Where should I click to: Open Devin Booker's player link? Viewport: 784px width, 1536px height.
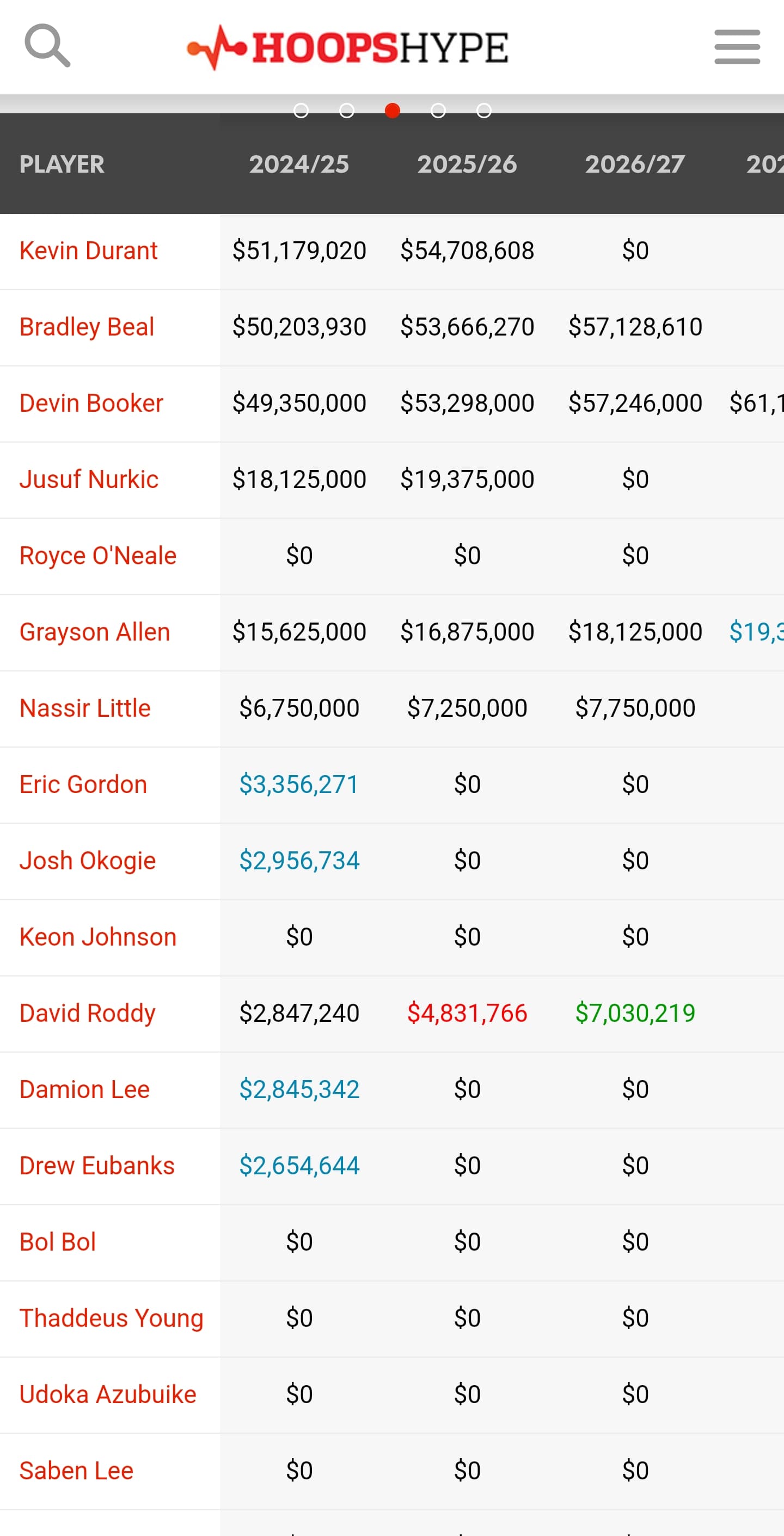coord(91,403)
